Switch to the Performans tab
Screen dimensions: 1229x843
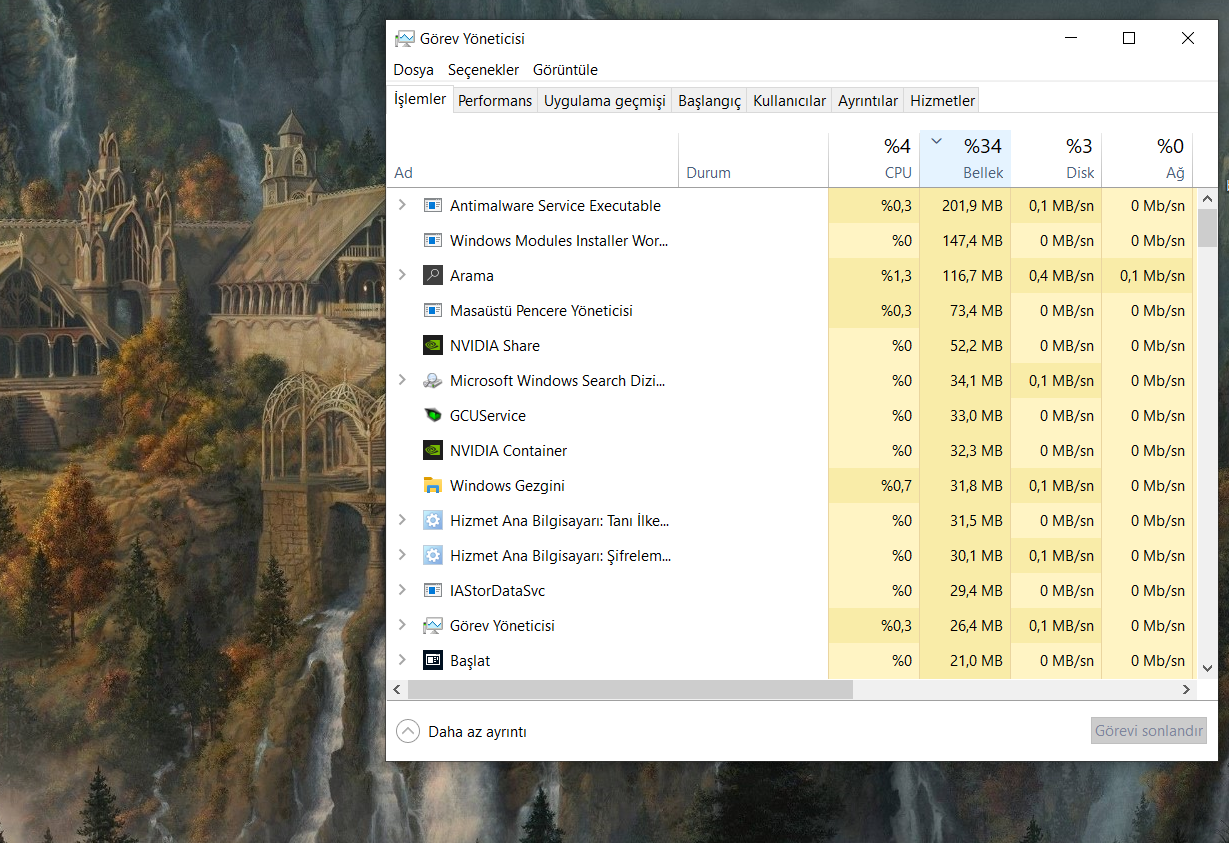tap(495, 101)
